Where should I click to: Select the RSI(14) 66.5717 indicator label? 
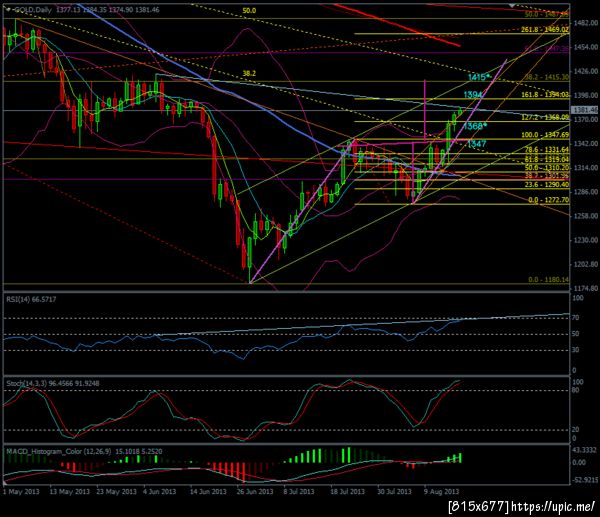(31, 299)
